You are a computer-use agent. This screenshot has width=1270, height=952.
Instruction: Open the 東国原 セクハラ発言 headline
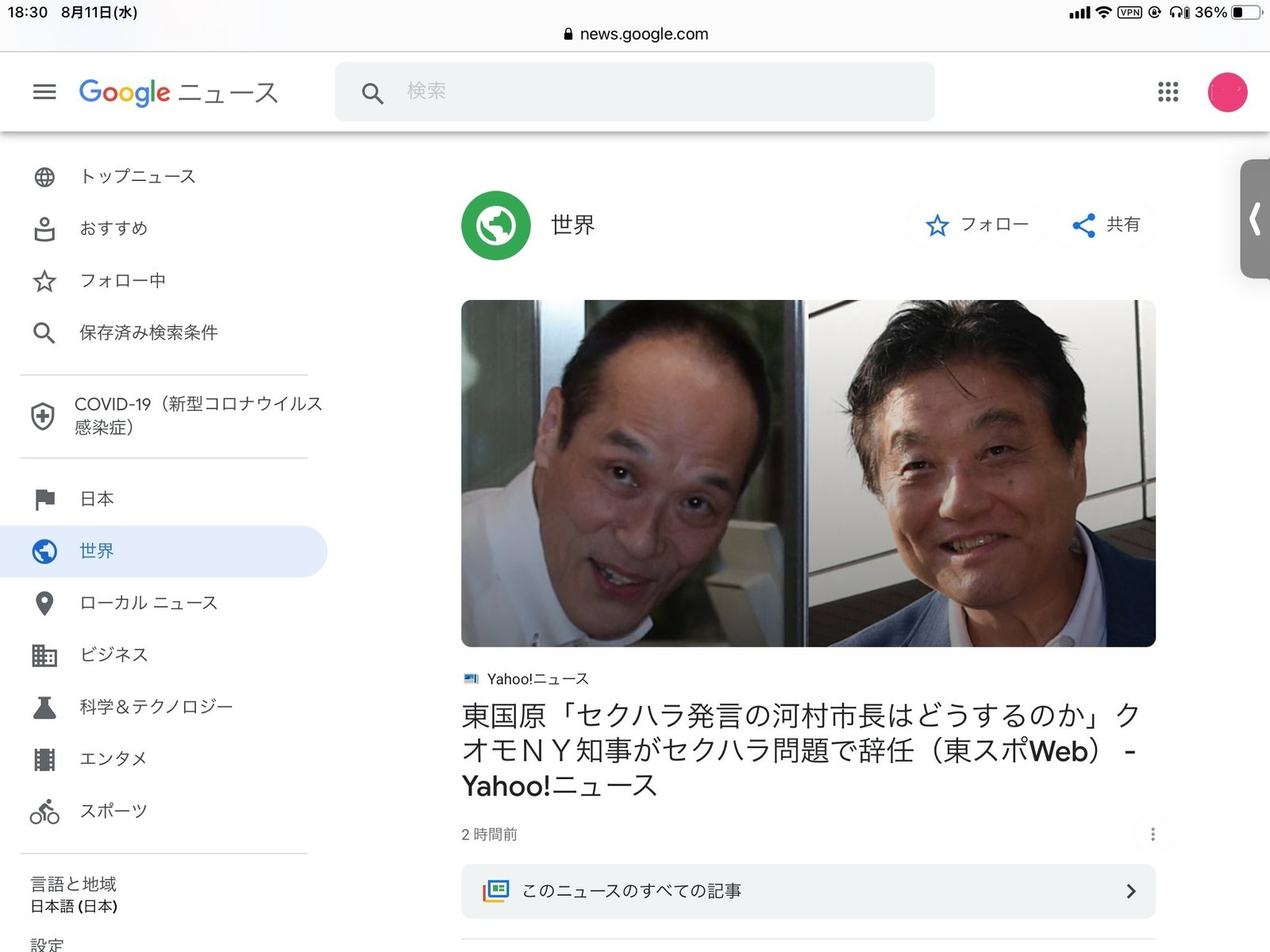(802, 750)
